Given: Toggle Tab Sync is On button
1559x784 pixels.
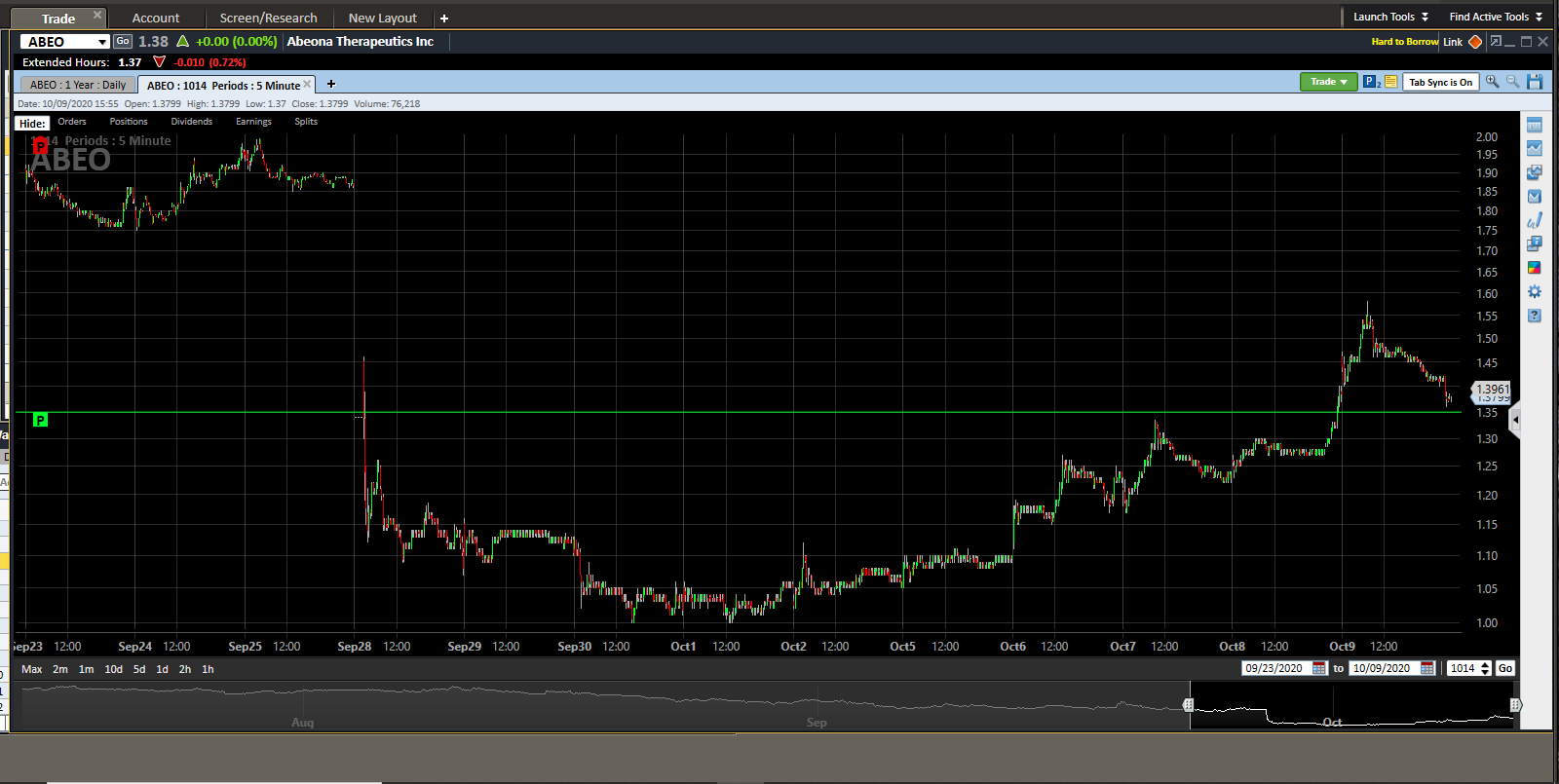Looking at the screenshot, I should pyautogui.click(x=1440, y=82).
